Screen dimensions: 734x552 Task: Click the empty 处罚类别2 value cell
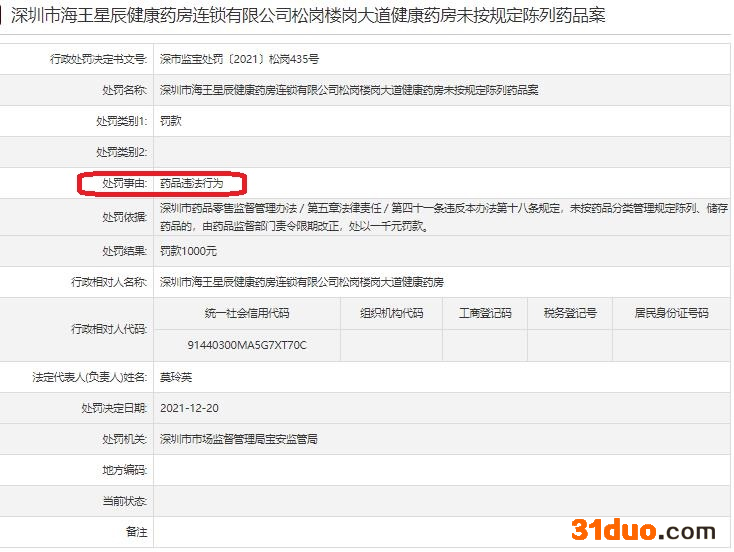pos(440,152)
